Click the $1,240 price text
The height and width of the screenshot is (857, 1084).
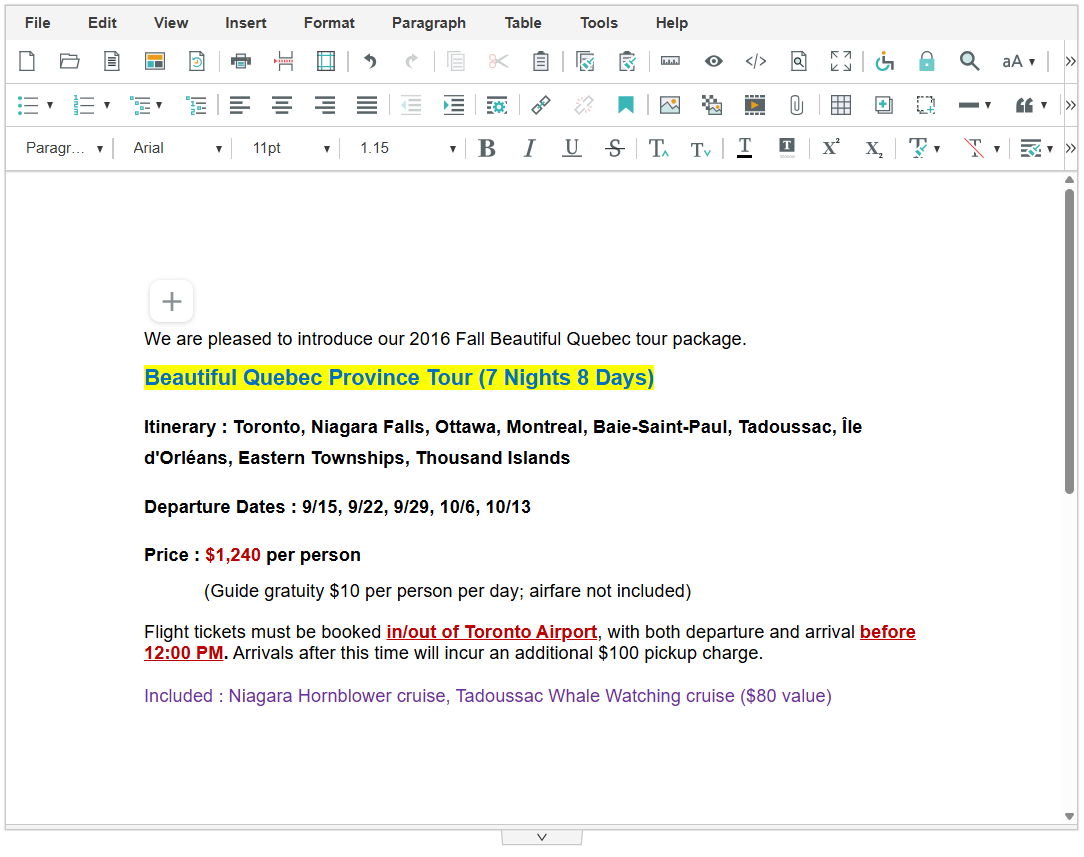point(233,555)
